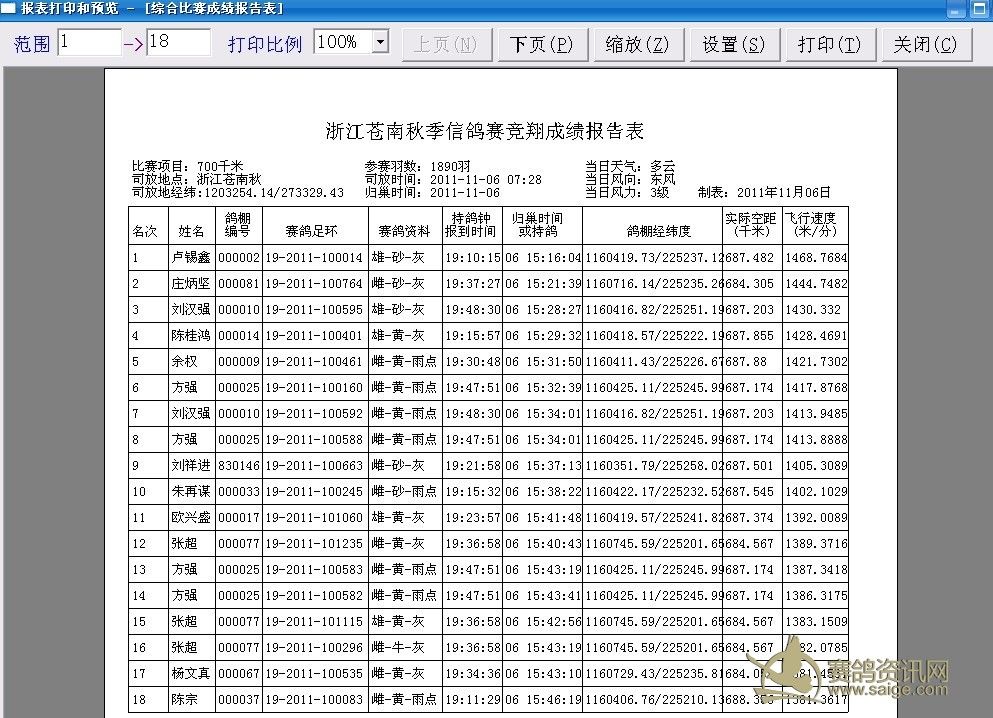
Task: Click ring number 19-2011-100014
Action: point(314,258)
